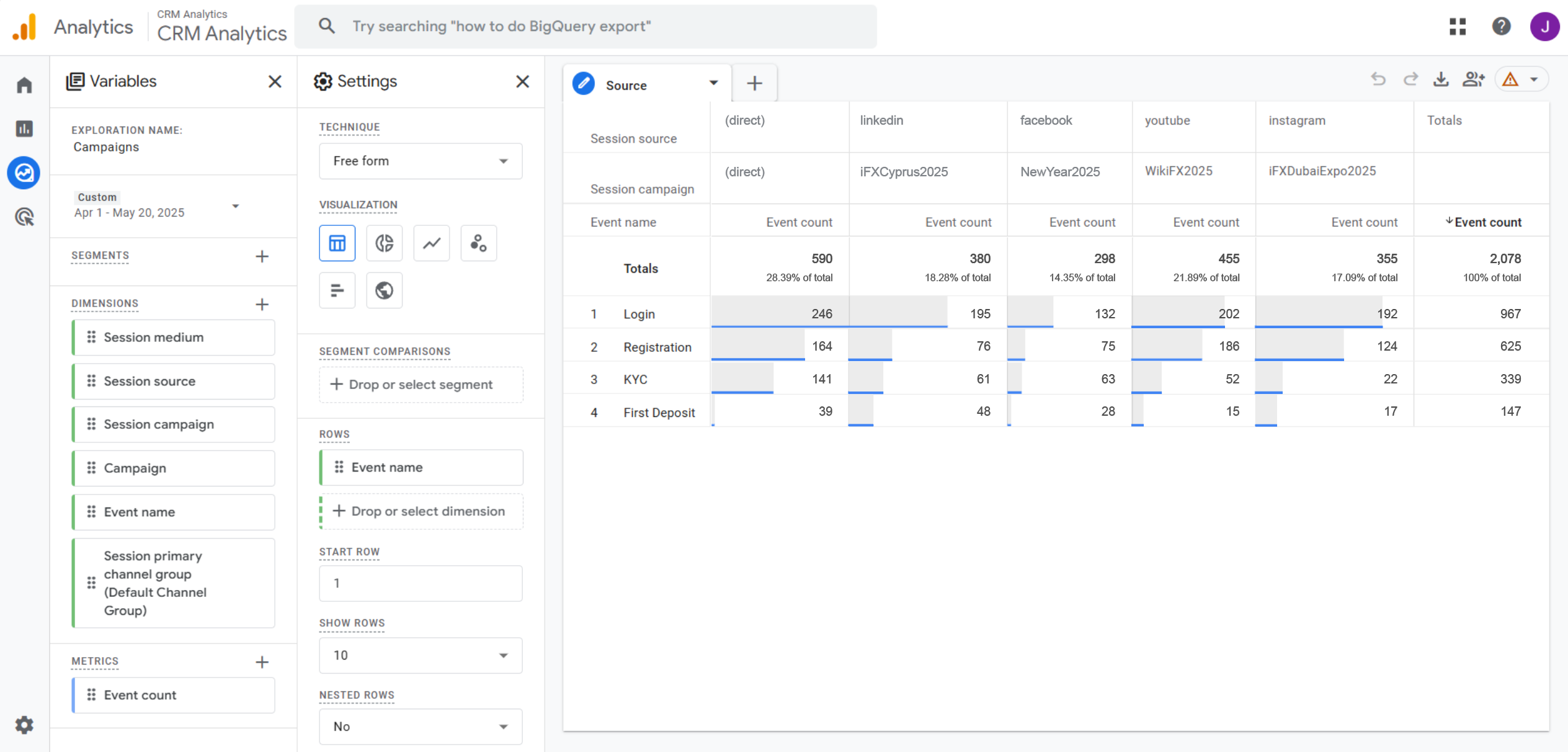Open the Nested Rows dropdown
The image size is (1568, 752).
(421, 727)
